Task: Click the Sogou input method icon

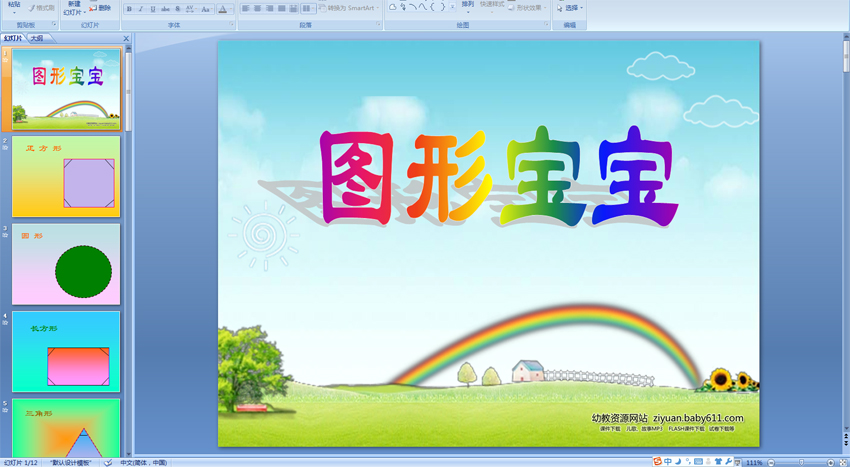Action: pos(657,462)
